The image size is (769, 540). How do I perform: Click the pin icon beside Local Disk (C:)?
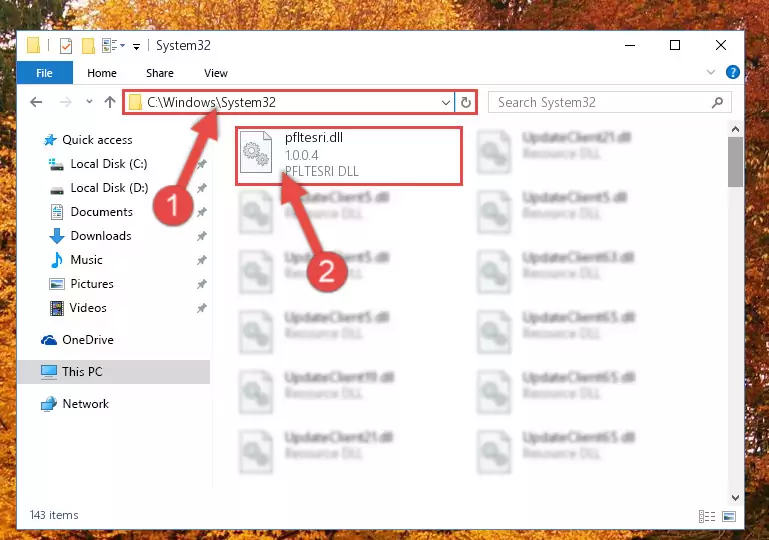click(x=202, y=164)
